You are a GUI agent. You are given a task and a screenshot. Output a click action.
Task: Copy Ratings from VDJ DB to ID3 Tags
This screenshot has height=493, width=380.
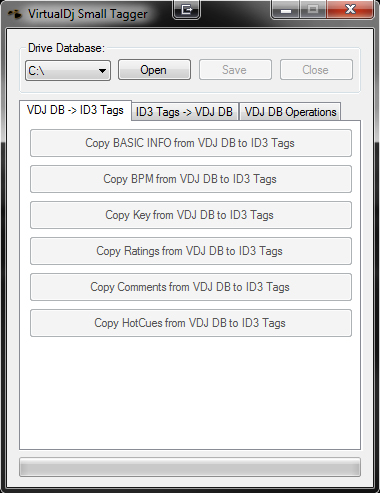click(191, 251)
